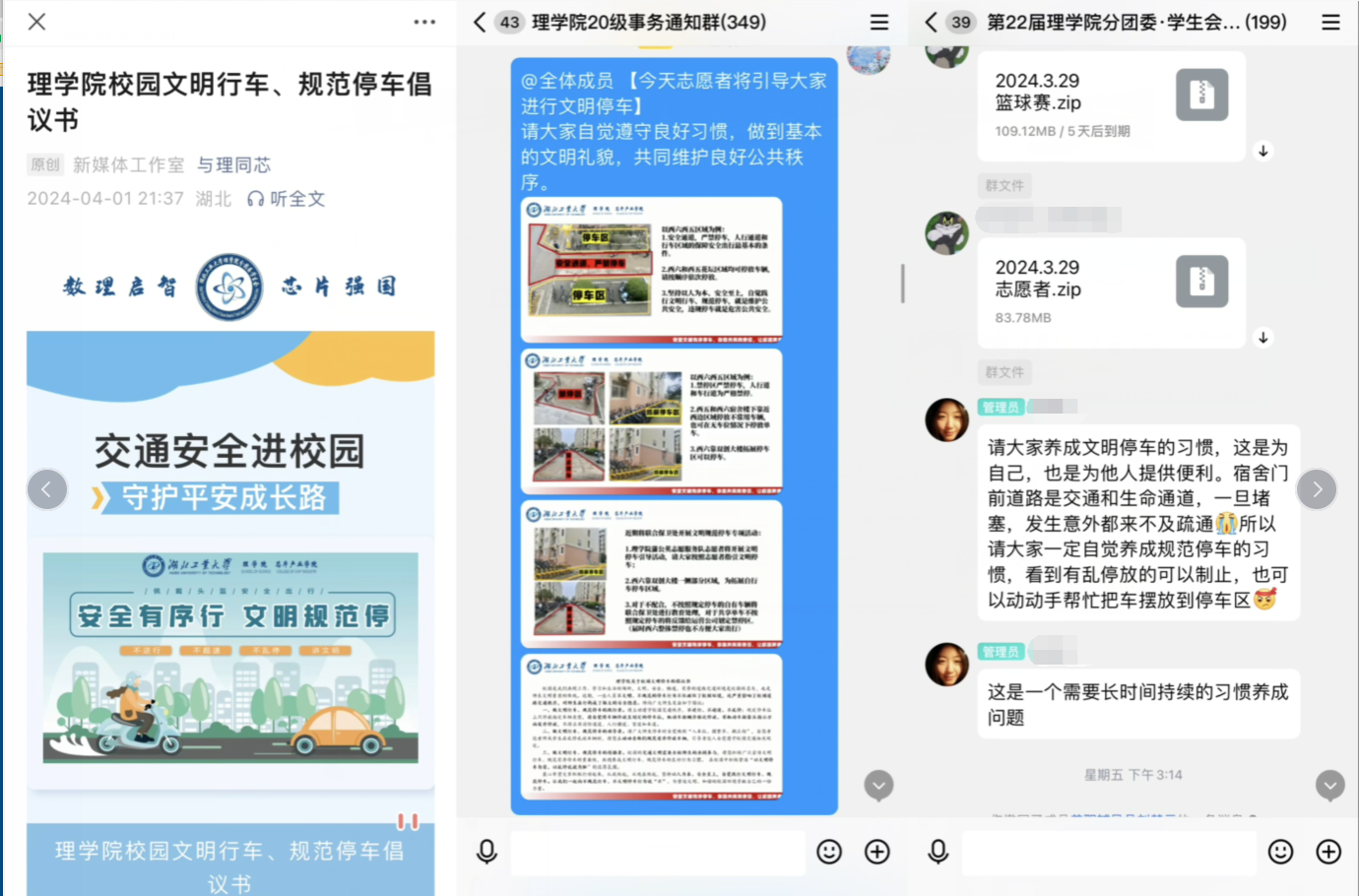Go back from 第22届理学院分团委 chat
Screen dimensions: 1359x896
[931, 22]
